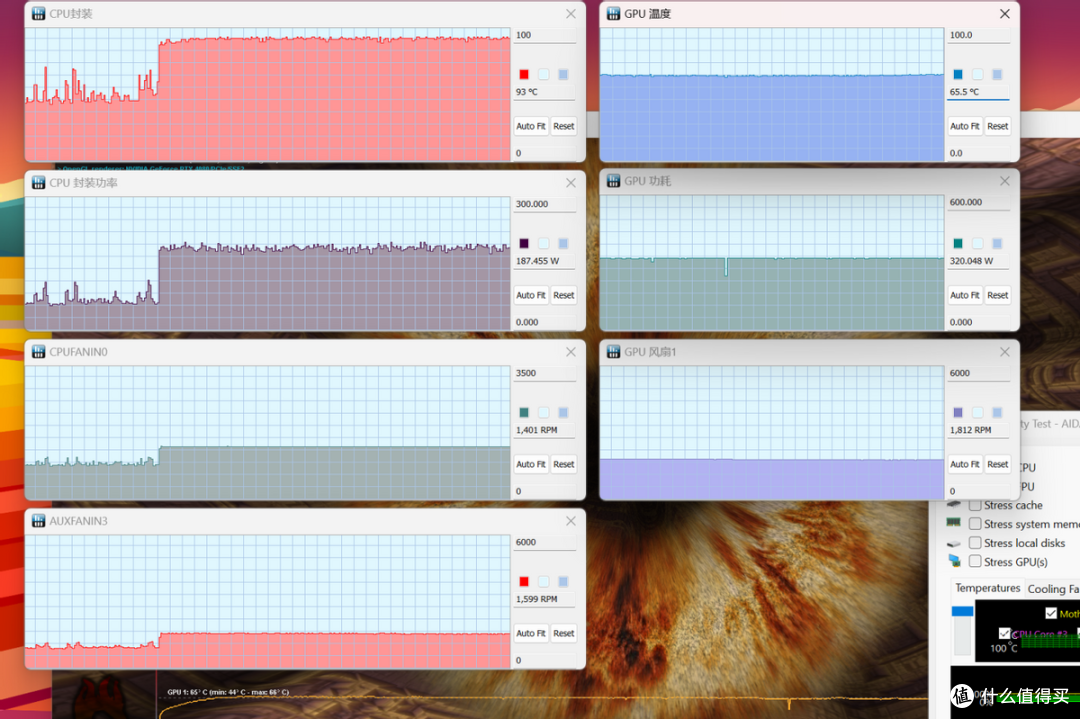Edit the 3500 maximum field in CPUFANIN0 window
This screenshot has height=719, width=1080.
click(544, 373)
